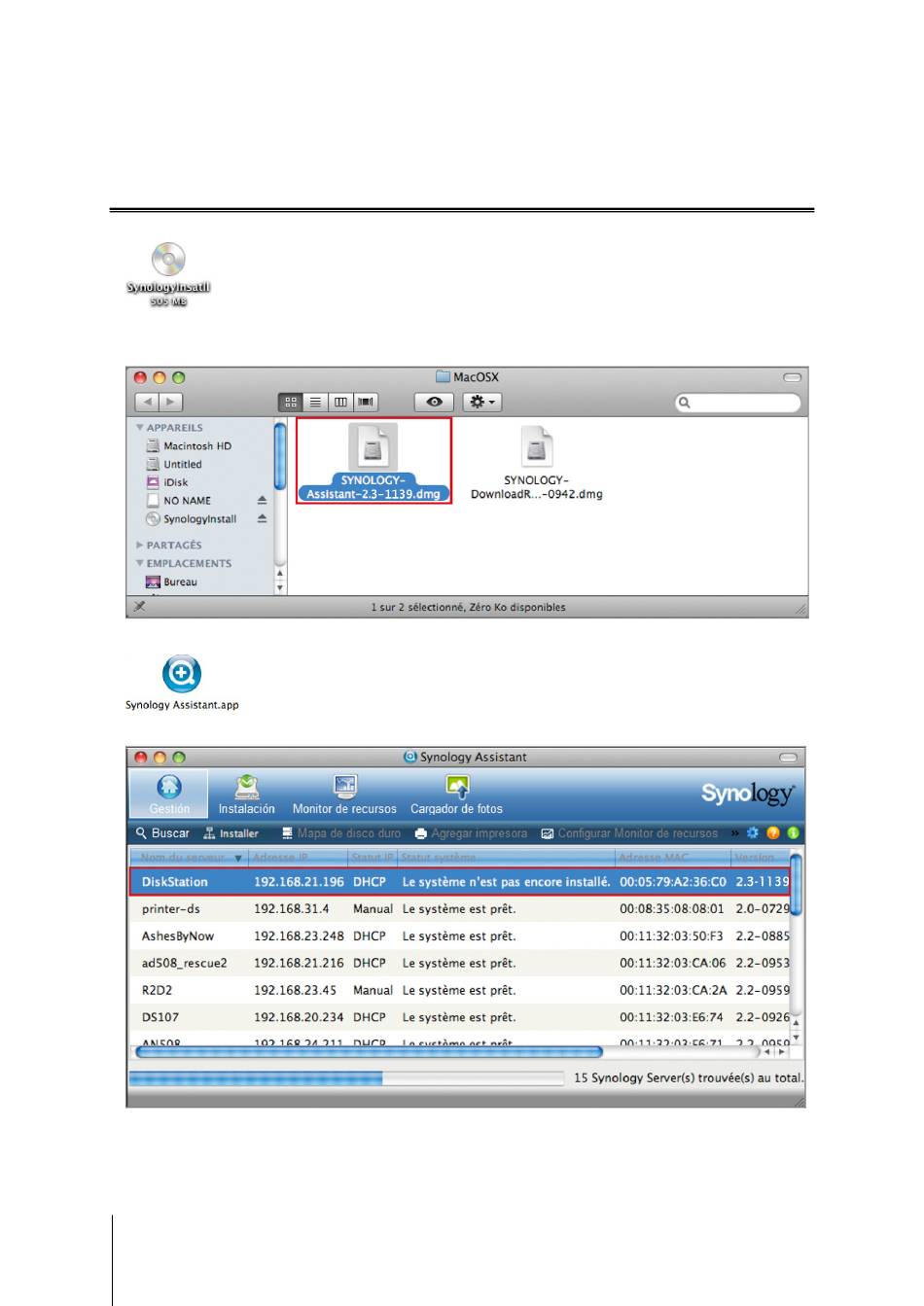The height and width of the screenshot is (1306, 924).
Task: Select the DS107 server row
Action: coord(459,1017)
